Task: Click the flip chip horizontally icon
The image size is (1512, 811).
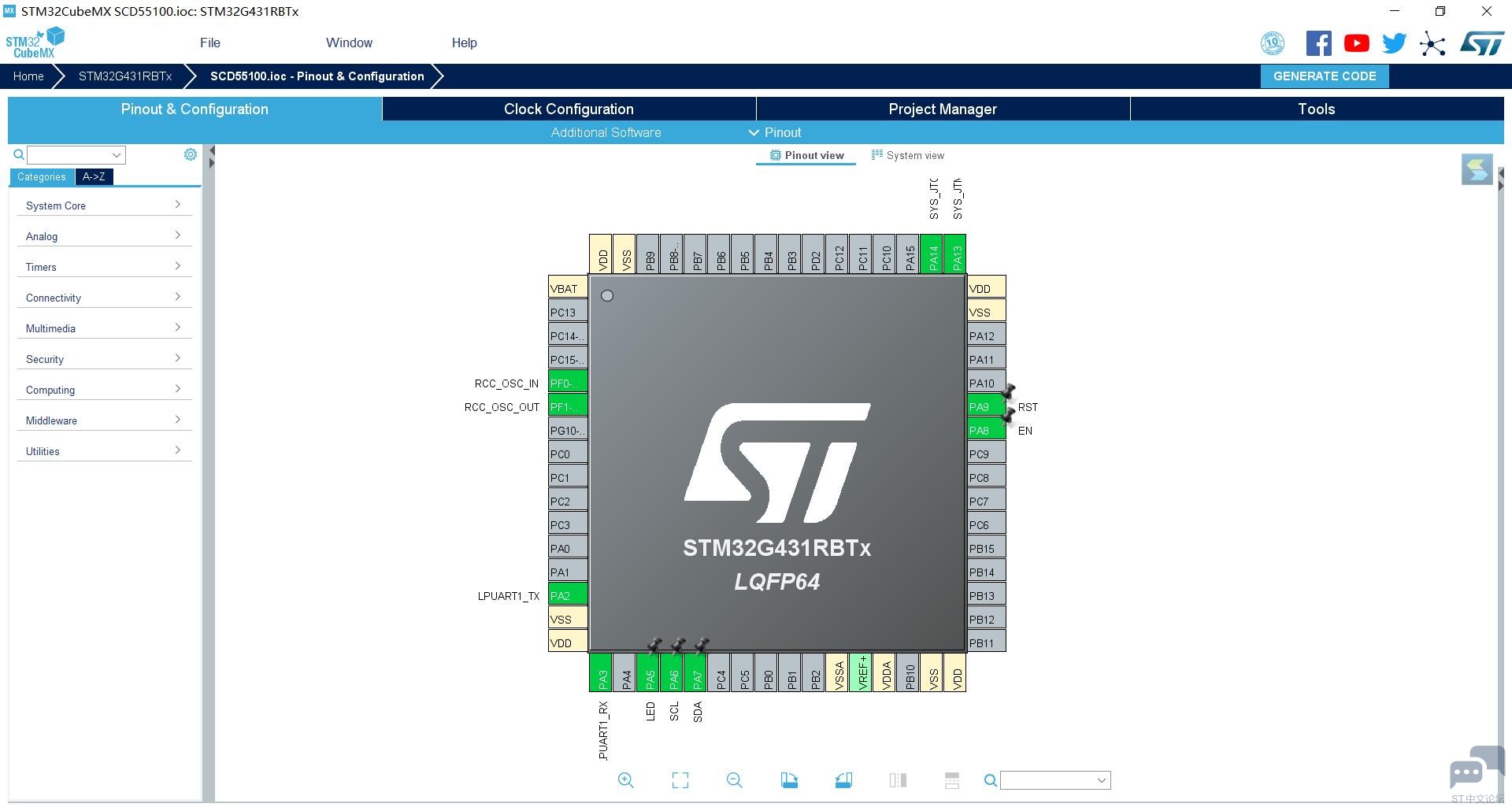Action: point(897,780)
